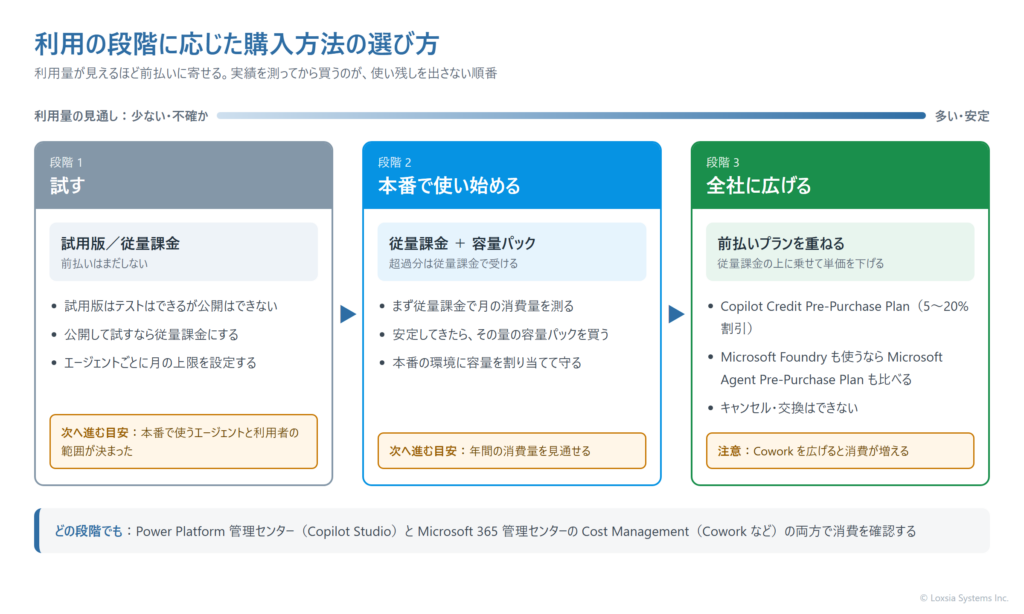The height and width of the screenshot is (614, 1024).
Task: Click the box 年間の消費量を見通せる
Action: (512, 451)
